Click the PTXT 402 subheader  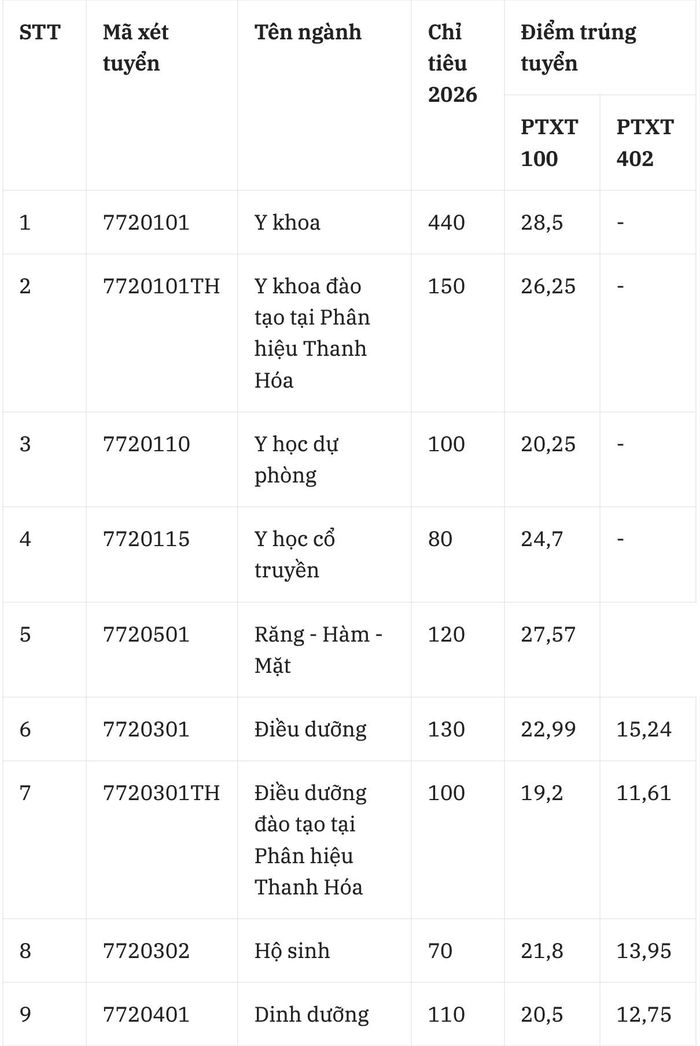[x=645, y=143]
